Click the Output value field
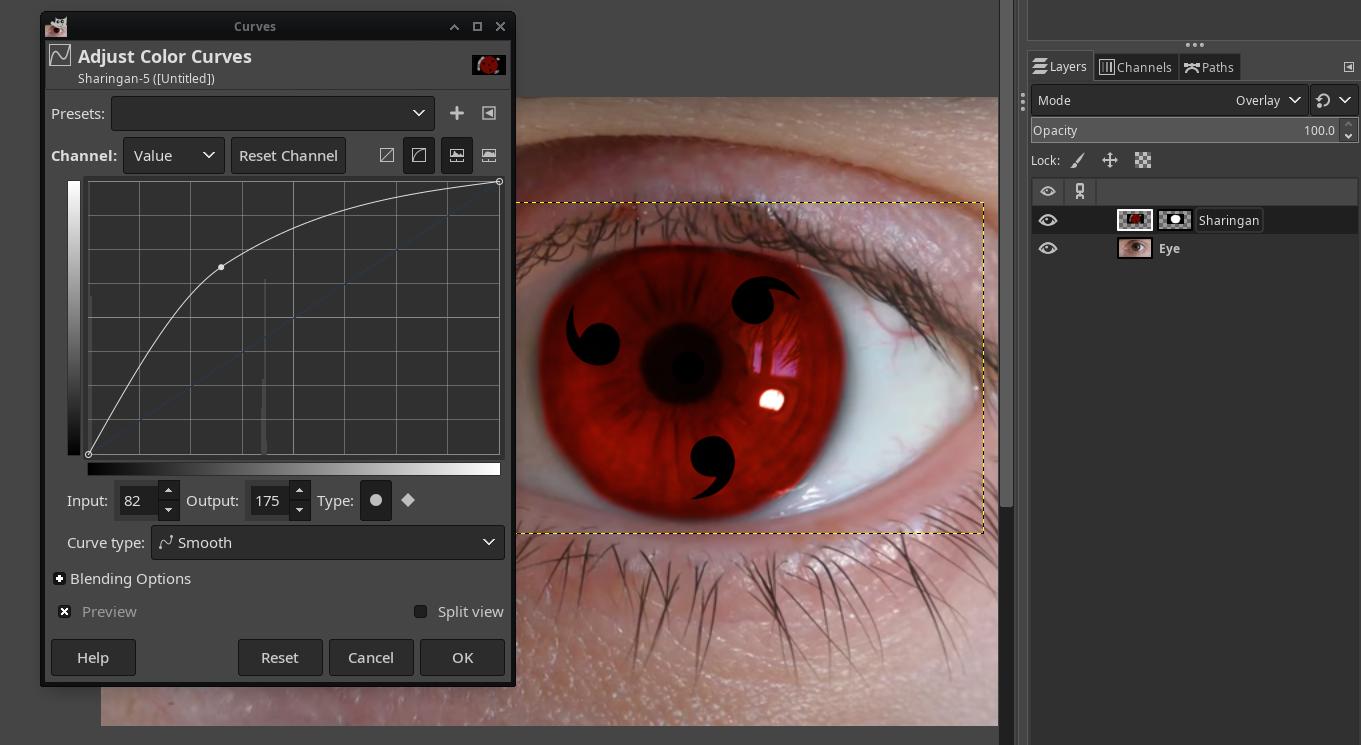This screenshot has height=745, width=1361. pos(267,500)
